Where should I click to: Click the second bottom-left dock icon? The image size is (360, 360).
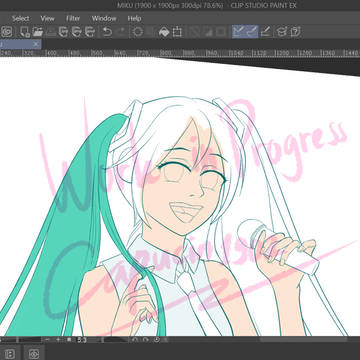[x=34, y=354]
